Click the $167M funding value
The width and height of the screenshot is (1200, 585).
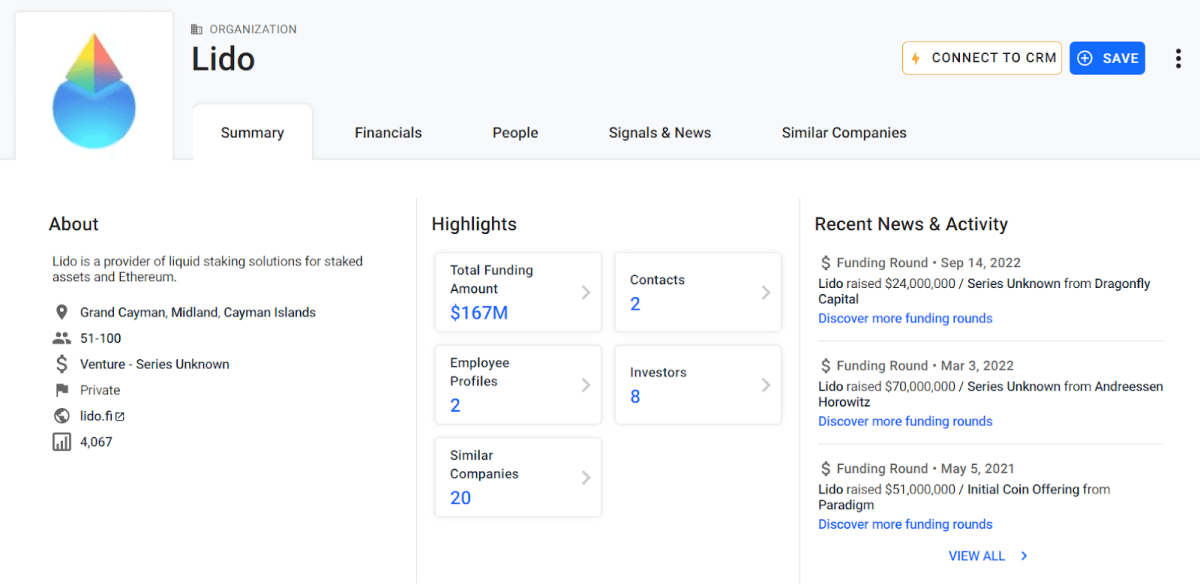click(479, 313)
